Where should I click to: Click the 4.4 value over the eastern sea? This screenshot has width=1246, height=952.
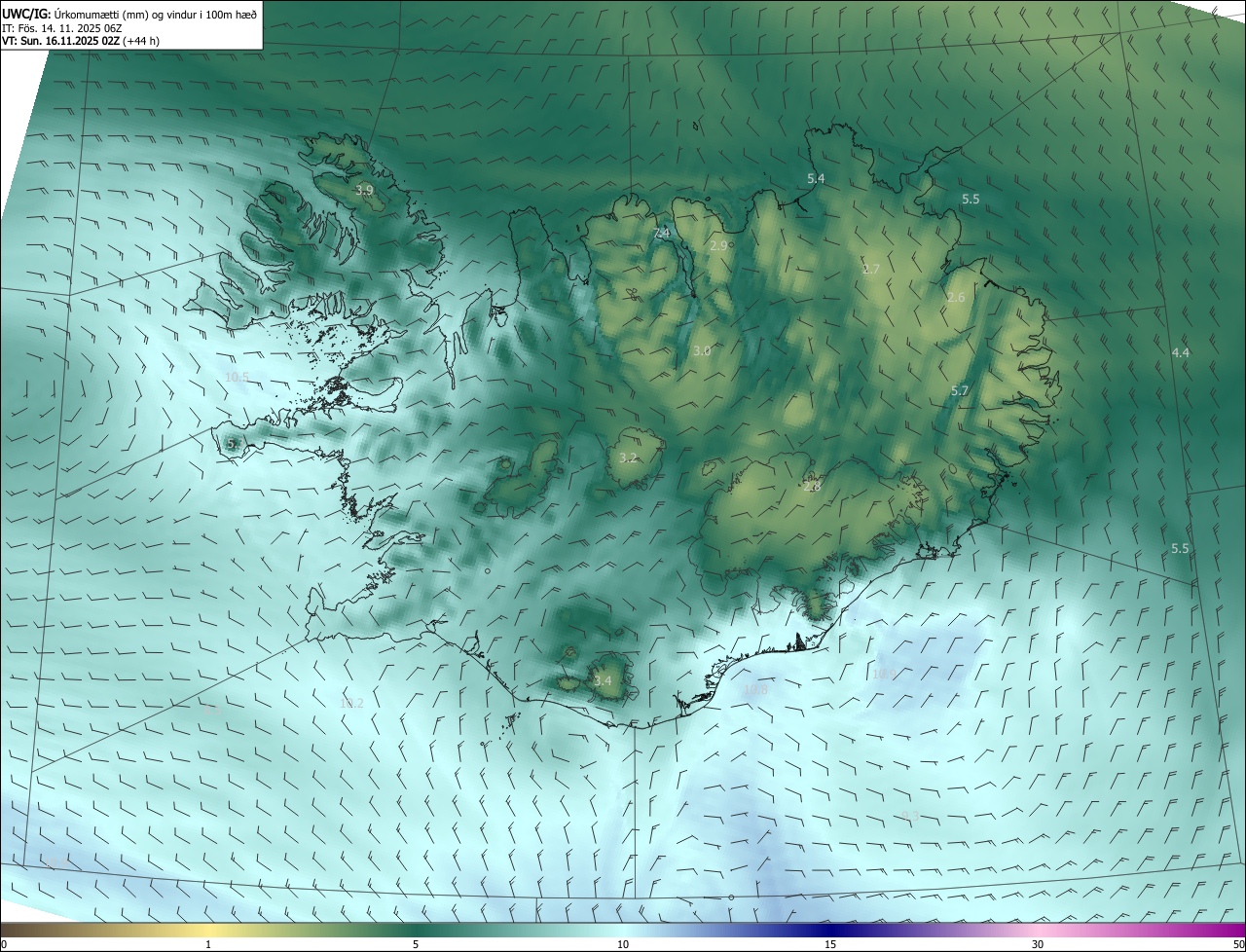(x=1181, y=352)
